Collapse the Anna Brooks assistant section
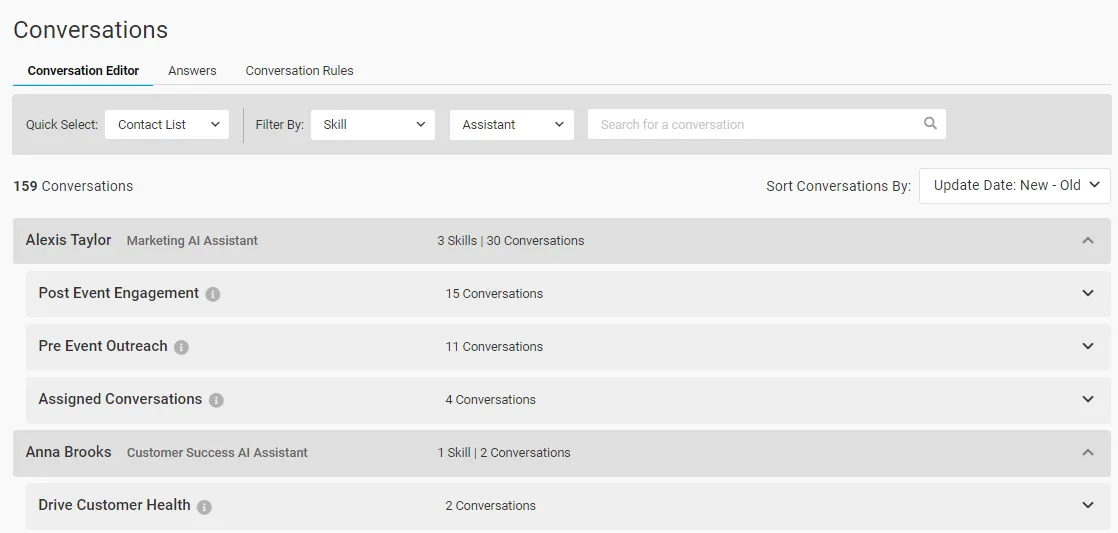 (1087, 452)
